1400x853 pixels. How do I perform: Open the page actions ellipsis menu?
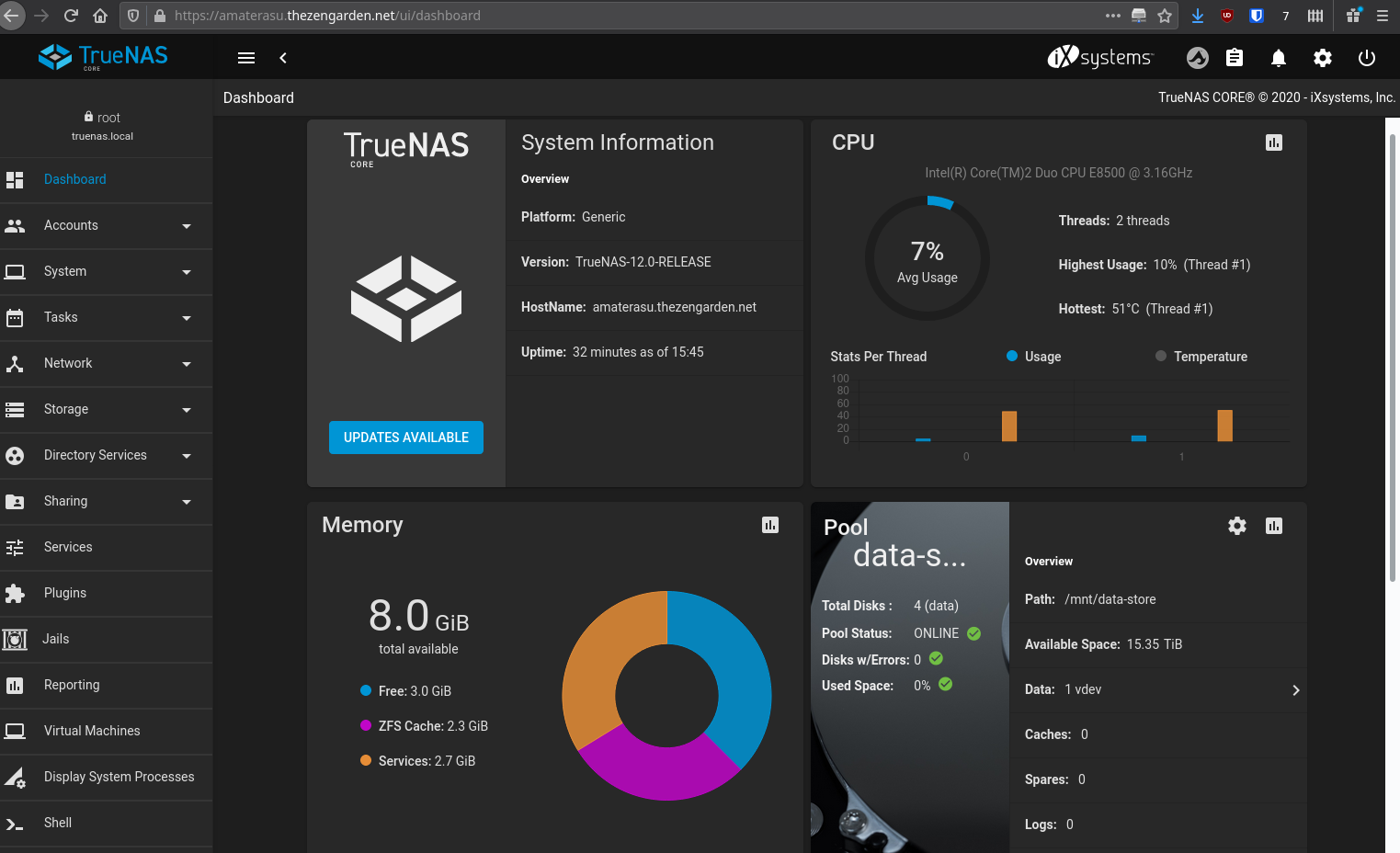point(1113,16)
